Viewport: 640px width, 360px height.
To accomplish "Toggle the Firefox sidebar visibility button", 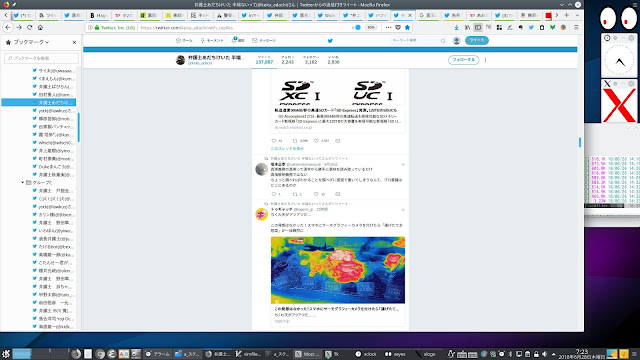I will pyautogui.click(x=478, y=27).
